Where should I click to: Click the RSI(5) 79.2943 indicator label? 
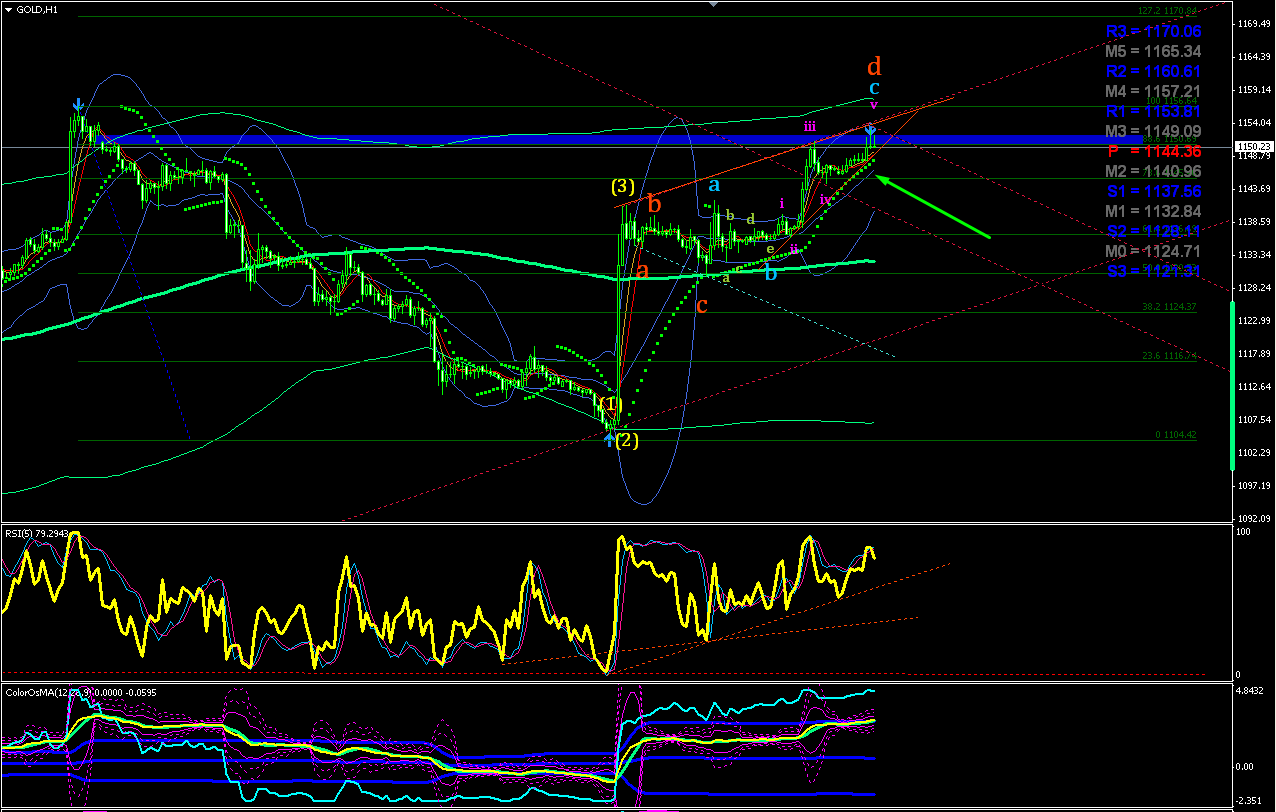37,533
